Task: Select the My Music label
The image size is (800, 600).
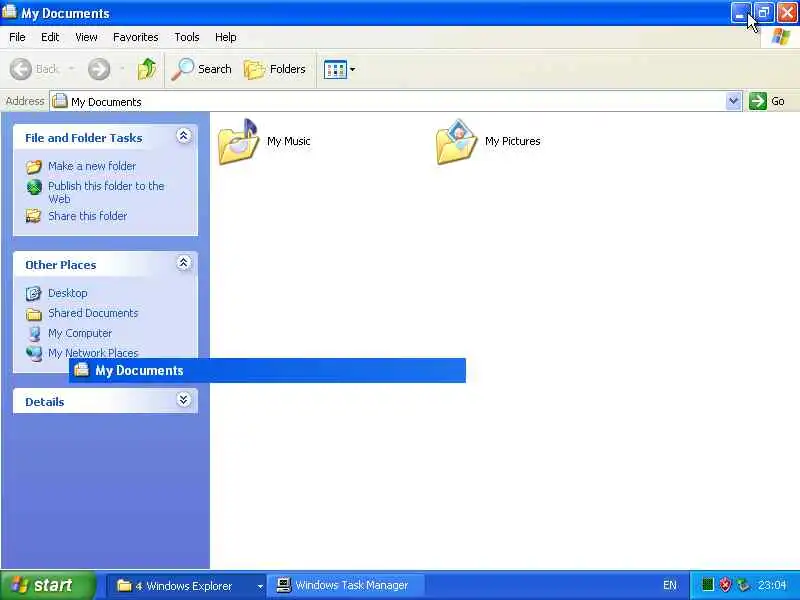Action: (289, 141)
